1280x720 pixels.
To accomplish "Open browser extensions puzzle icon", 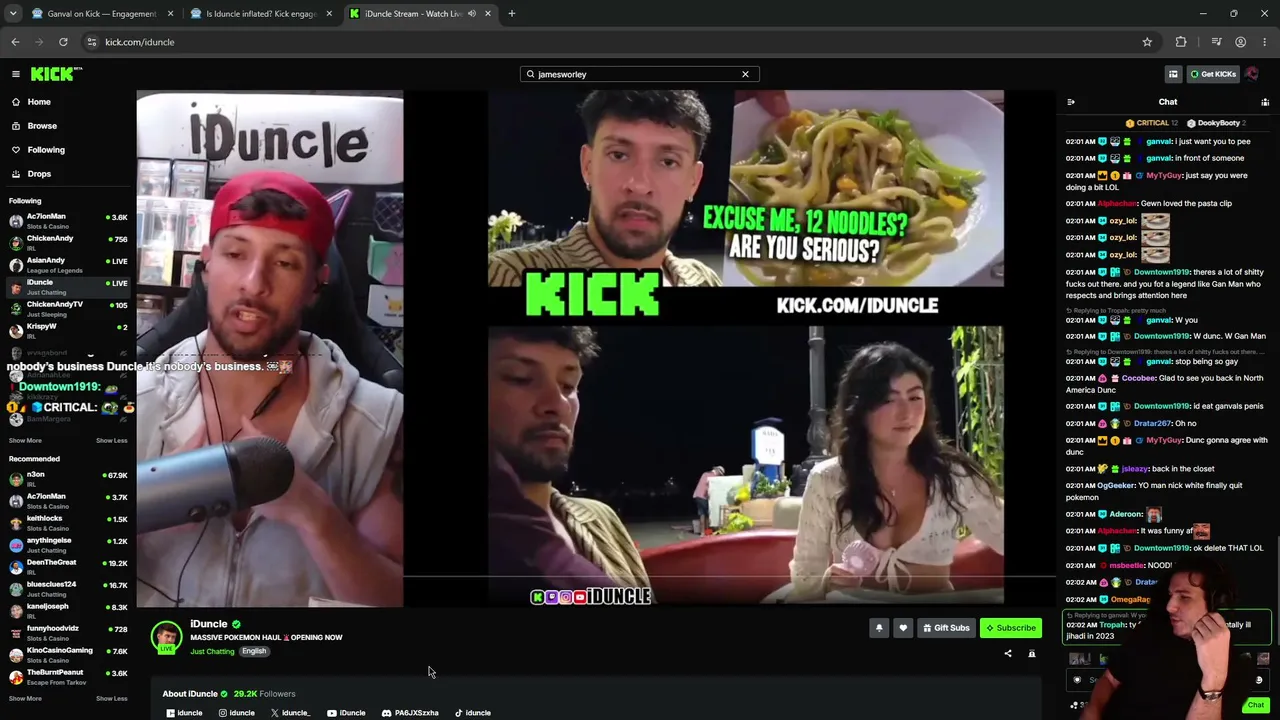I will [1181, 42].
